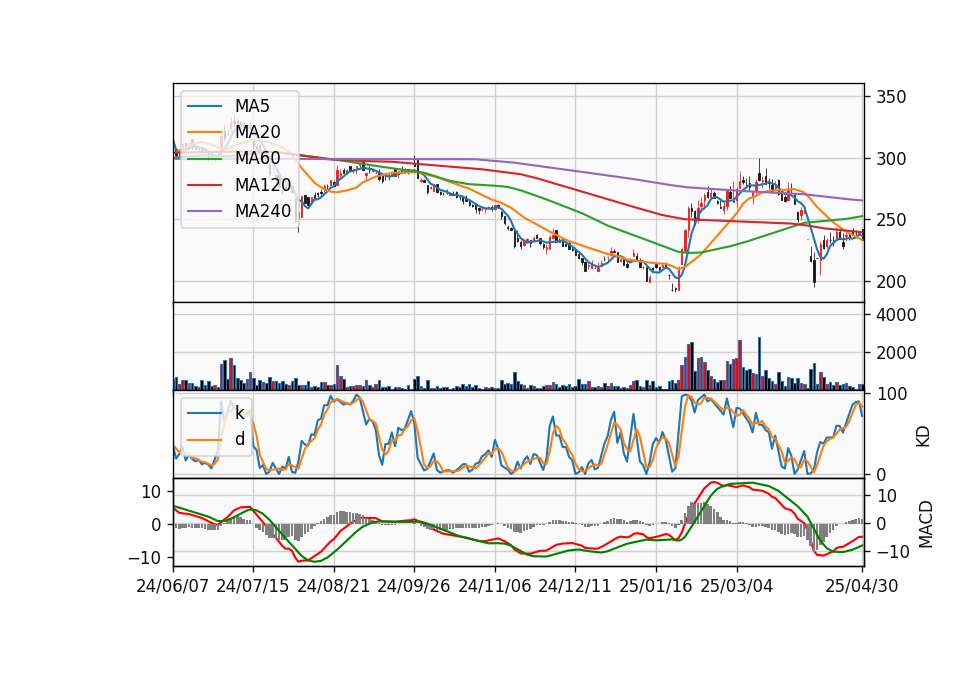Click the 25/03/04 date tick label
This screenshot has width=960, height=690.
tap(737, 587)
